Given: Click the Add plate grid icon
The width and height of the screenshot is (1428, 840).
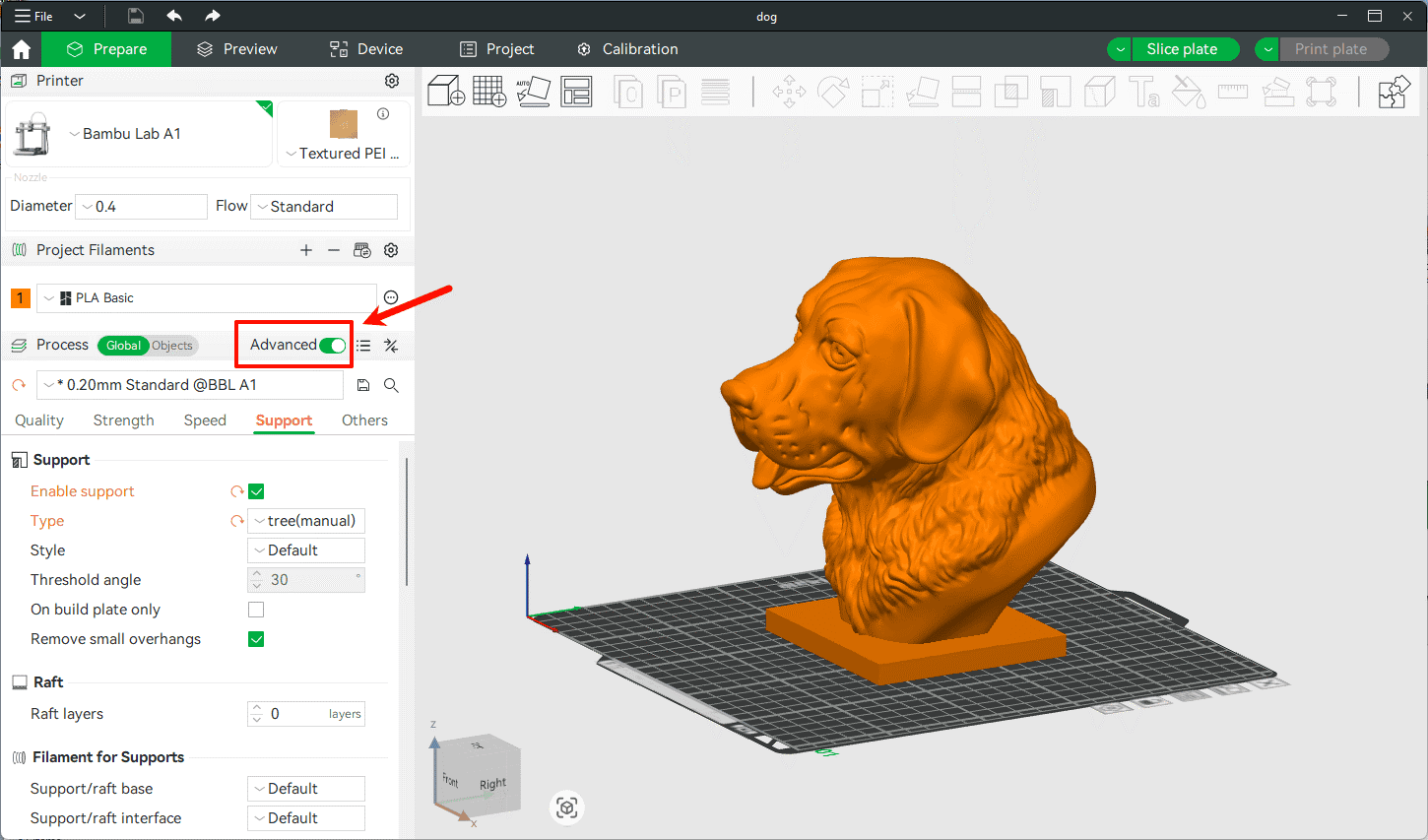Looking at the screenshot, I should [x=489, y=92].
